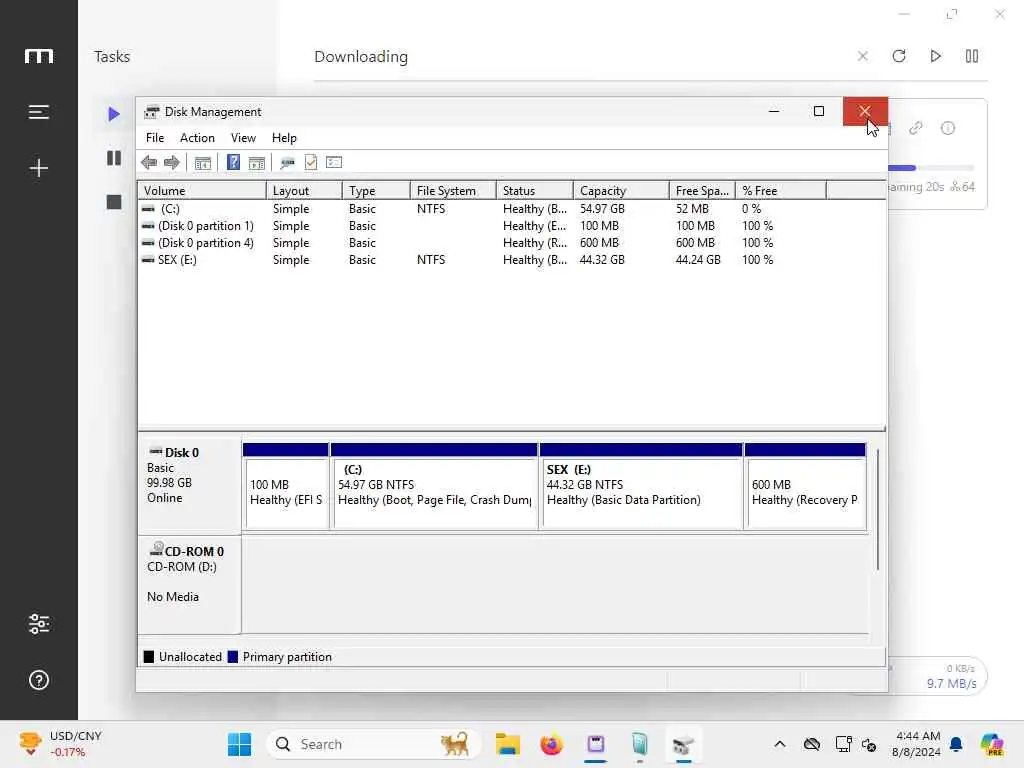
Task: Click the Back arrow in Disk Management toolbar
Action: (x=149, y=163)
